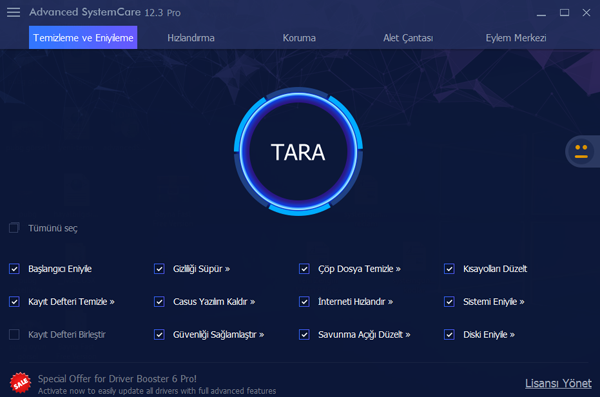Uncheck Kayıt Defteri Temizle checkbox
The height and width of the screenshot is (397, 600).
[14, 302]
